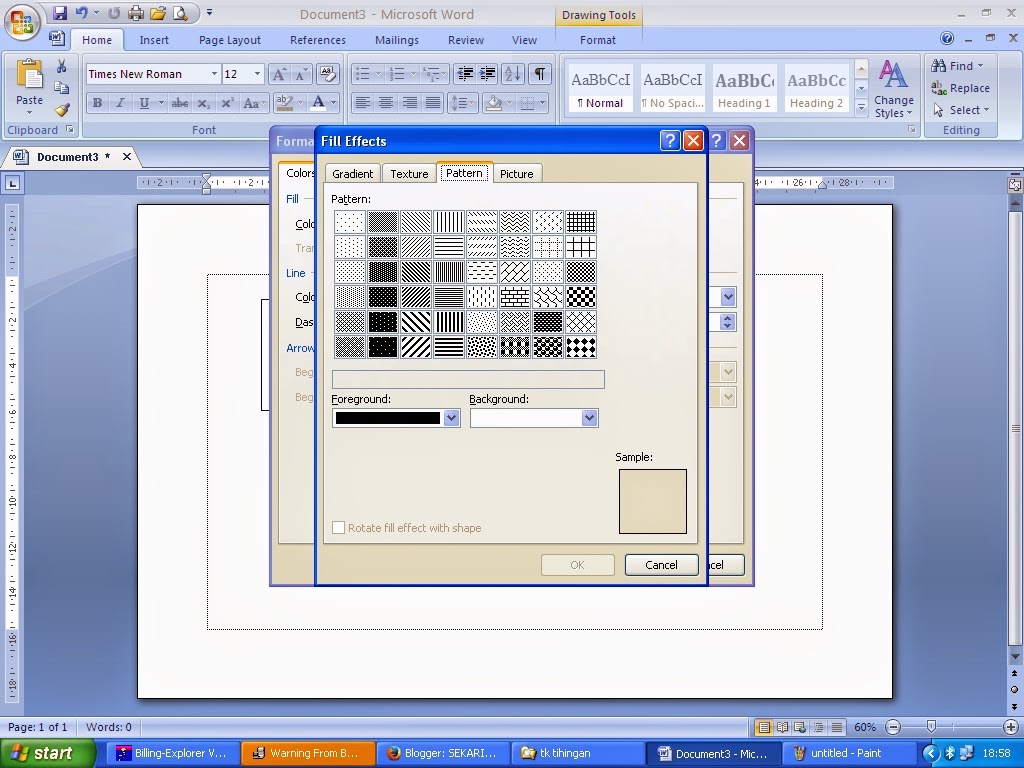Open the Find dropdown arrow

980,66
